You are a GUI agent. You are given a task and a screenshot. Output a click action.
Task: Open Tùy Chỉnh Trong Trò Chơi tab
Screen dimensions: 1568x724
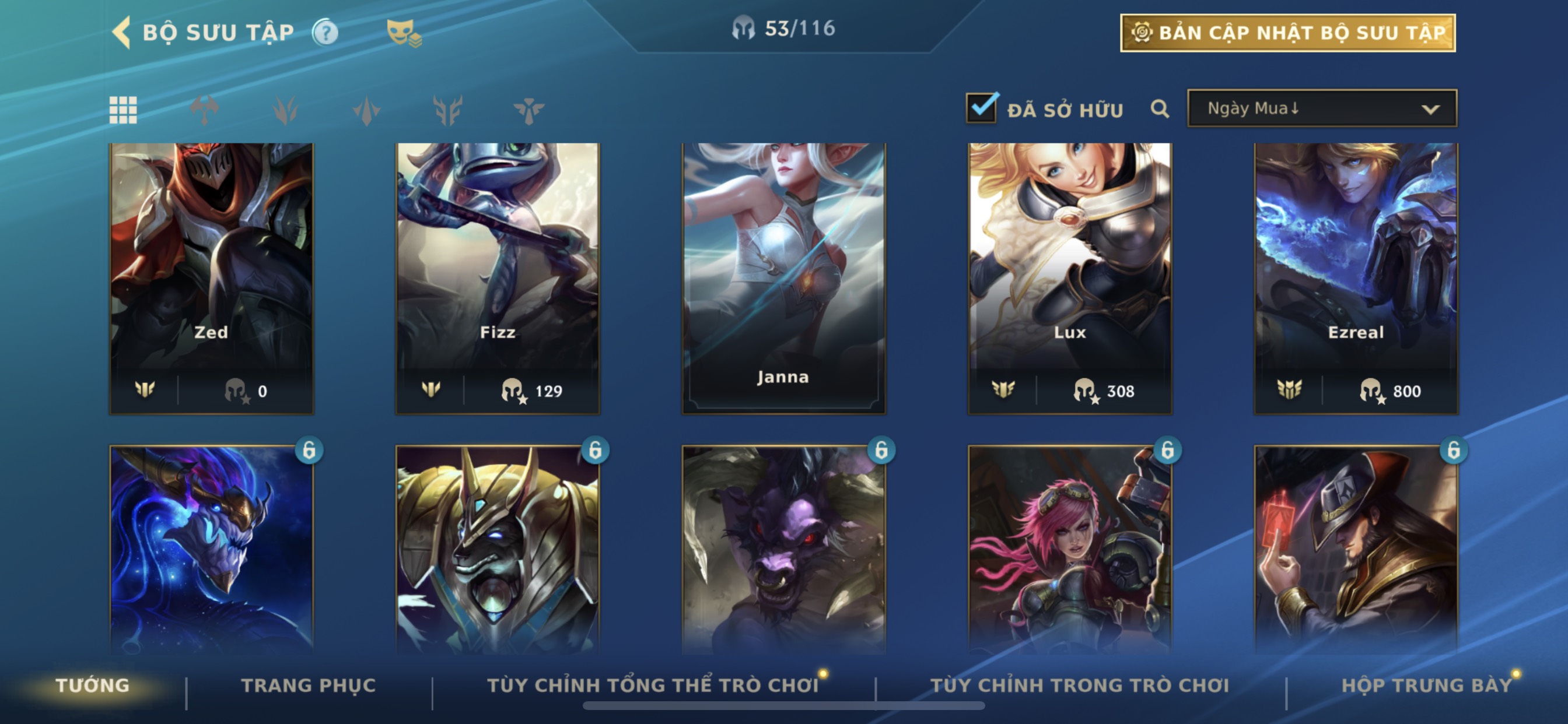click(1080, 685)
